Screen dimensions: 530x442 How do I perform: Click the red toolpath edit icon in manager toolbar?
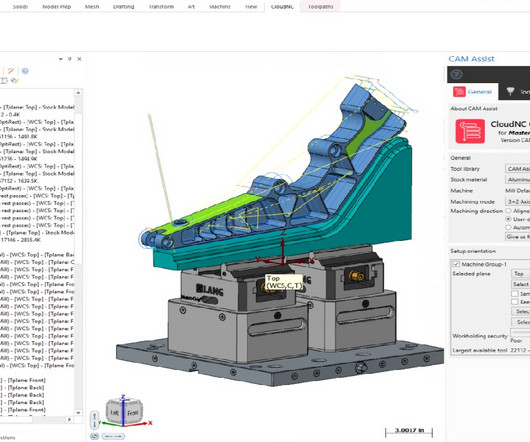pyautogui.click(x=11, y=71)
